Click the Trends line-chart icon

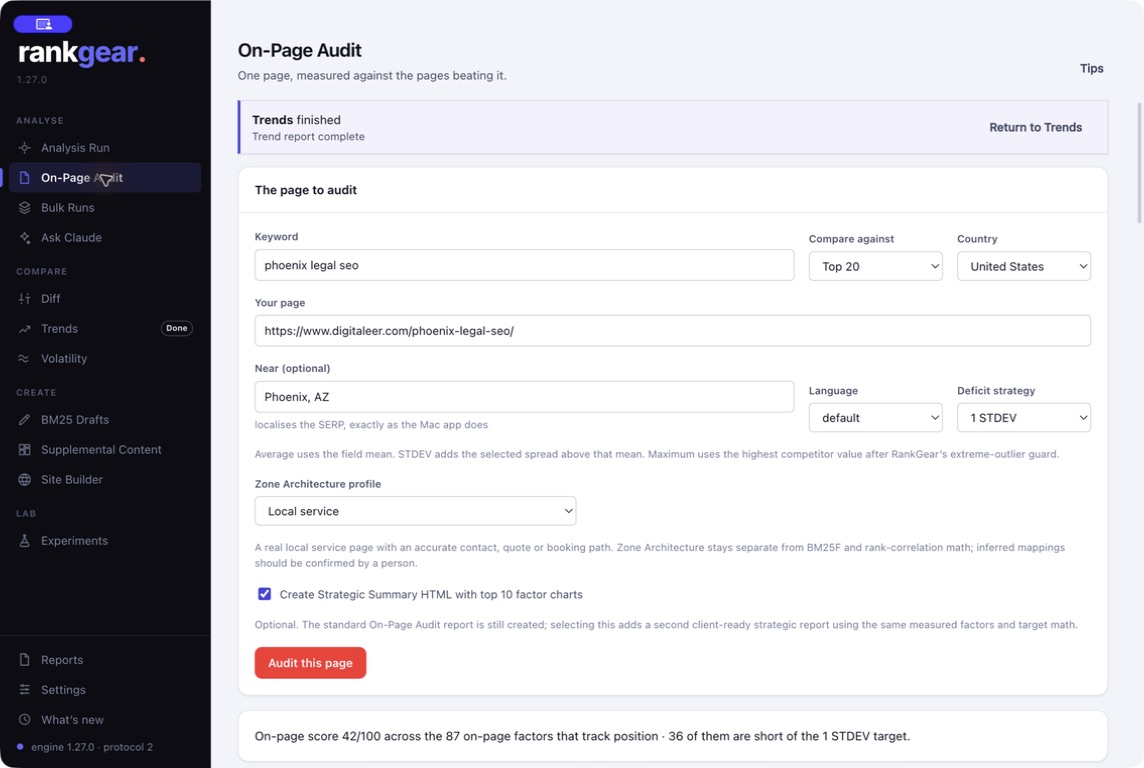point(25,328)
